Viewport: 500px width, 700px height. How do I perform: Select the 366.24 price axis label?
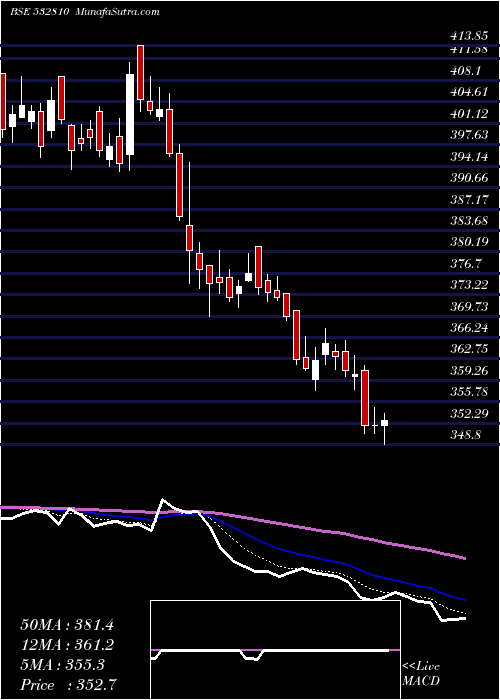[469, 328]
